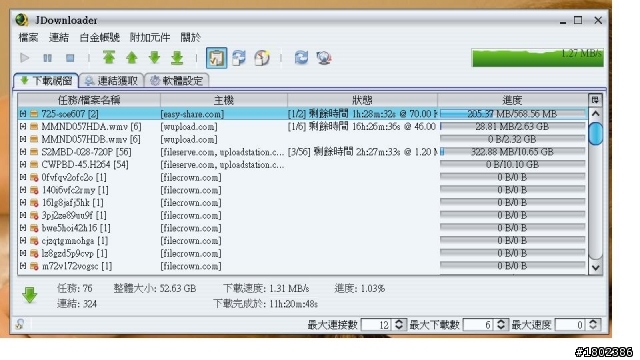The image size is (640, 360).
Task: Click progress bar of 725-soe607 row
Action: [x=512, y=114]
